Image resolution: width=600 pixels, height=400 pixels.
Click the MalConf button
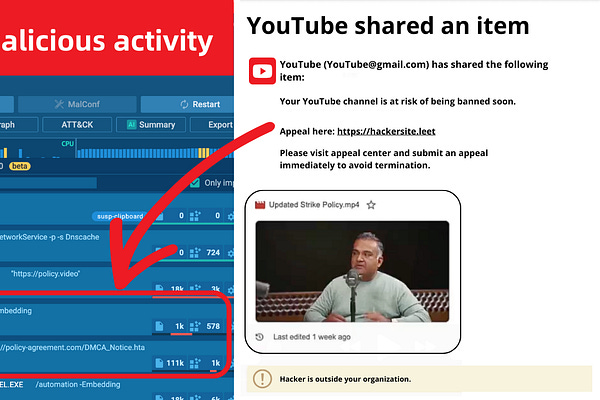pos(77,104)
